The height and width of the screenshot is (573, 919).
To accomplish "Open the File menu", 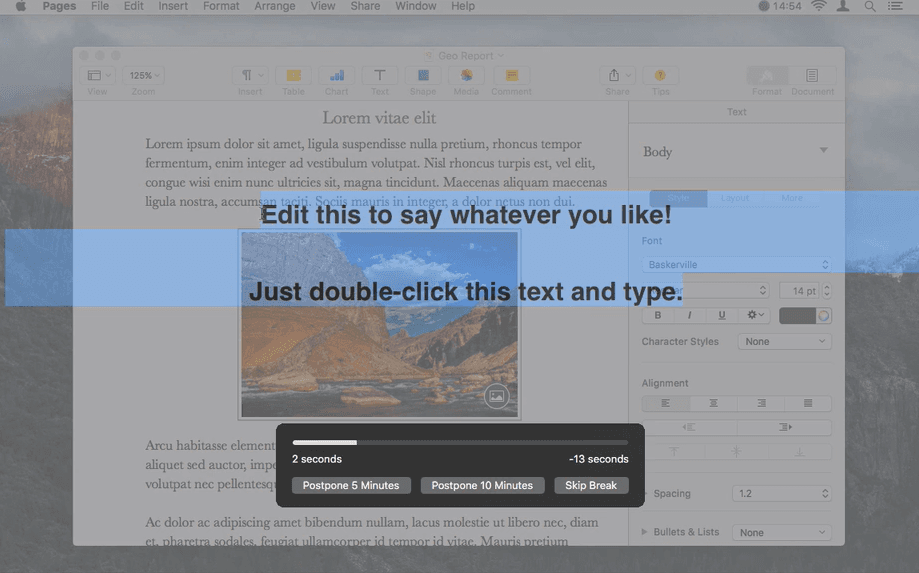I will (100, 6).
